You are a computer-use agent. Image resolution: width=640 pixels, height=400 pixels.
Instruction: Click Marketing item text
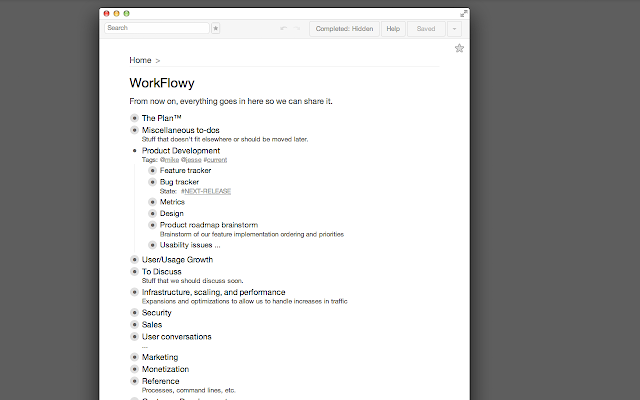point(160,357)
